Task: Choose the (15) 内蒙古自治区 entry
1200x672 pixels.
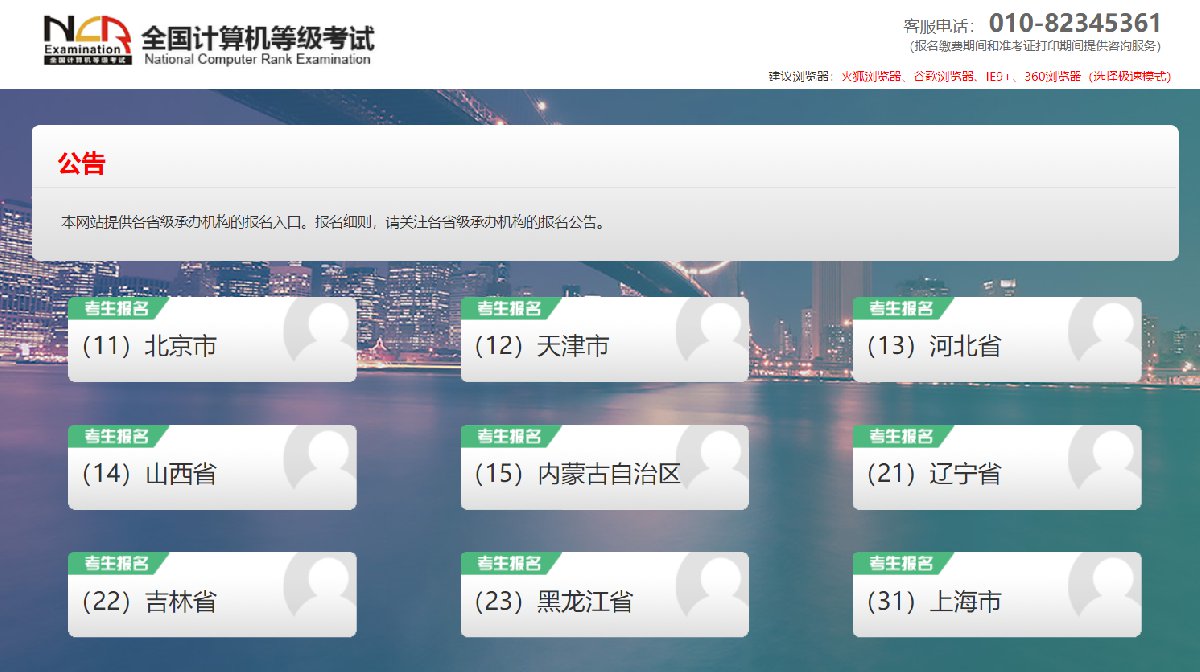Action: 578,474
